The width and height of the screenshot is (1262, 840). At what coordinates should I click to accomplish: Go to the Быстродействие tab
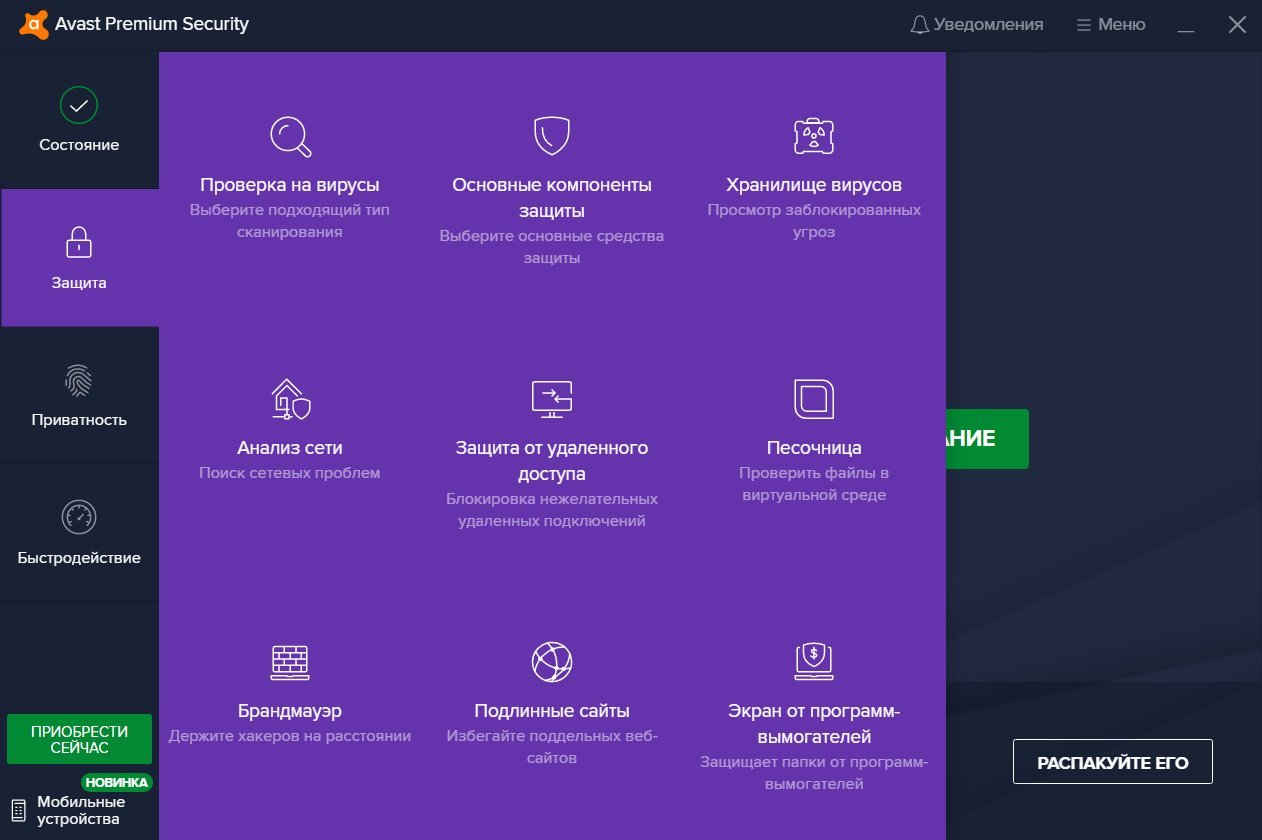[x=79, y=532]
